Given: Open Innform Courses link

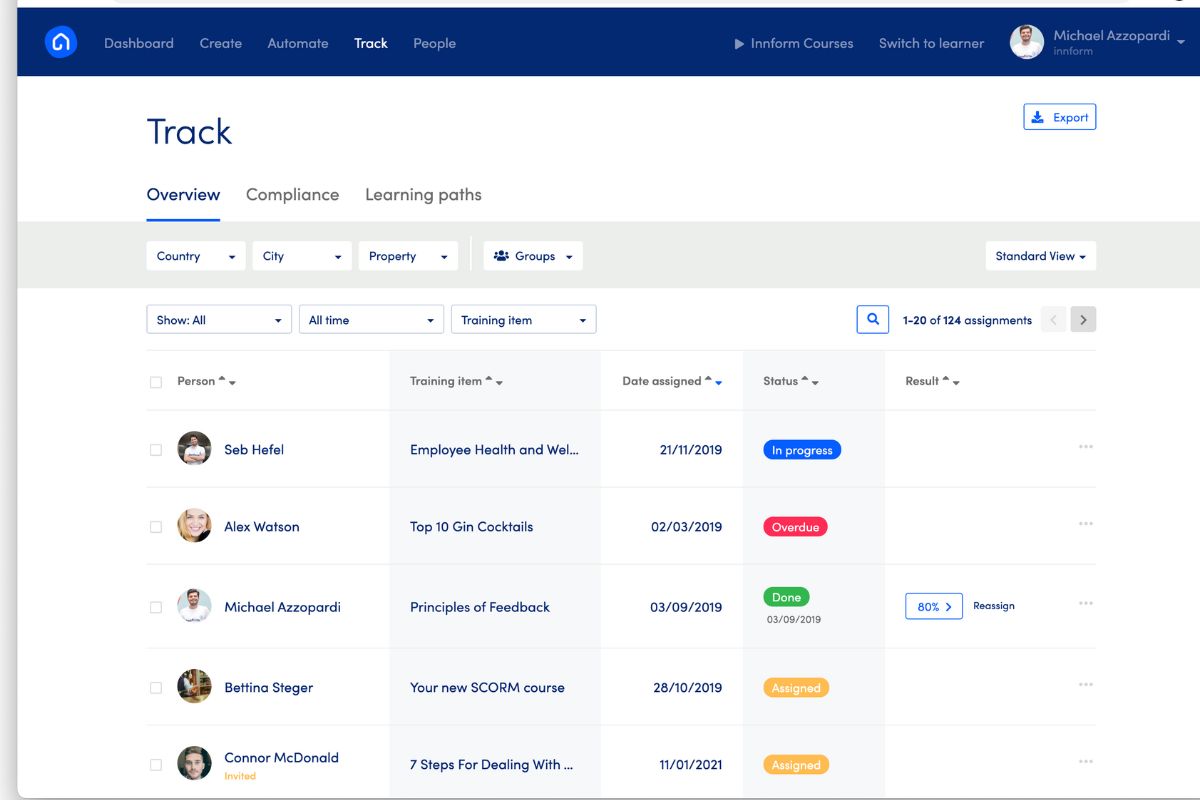Looking at the screenshot, I should tap(802, 43).
